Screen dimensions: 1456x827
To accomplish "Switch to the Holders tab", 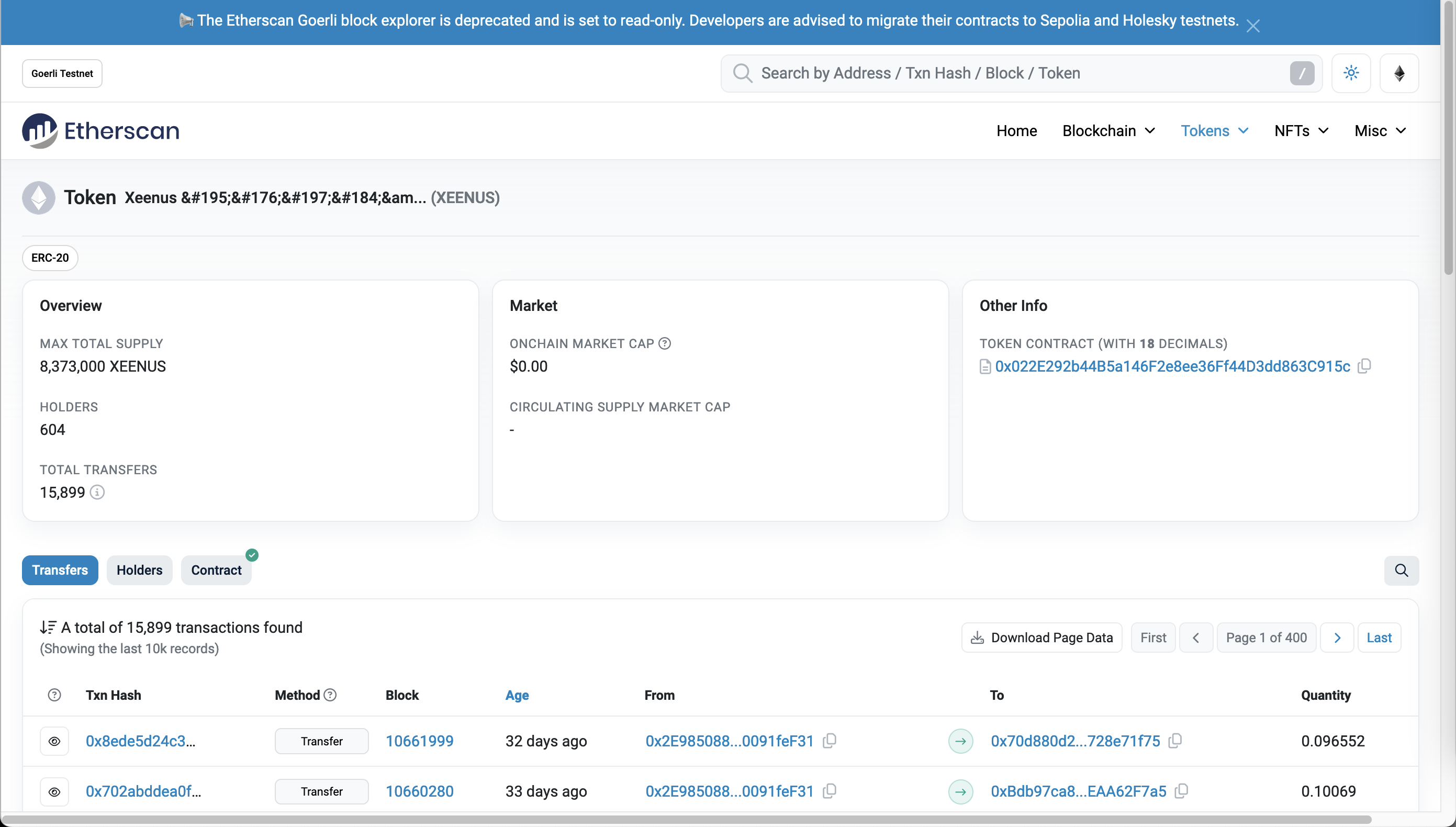I will [139, 571].
